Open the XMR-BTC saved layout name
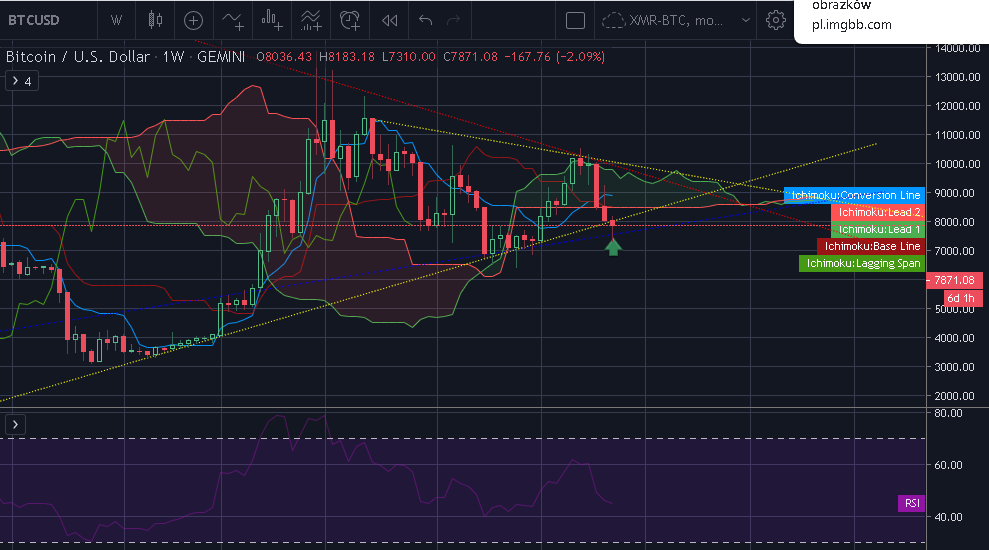 point(676,21)
